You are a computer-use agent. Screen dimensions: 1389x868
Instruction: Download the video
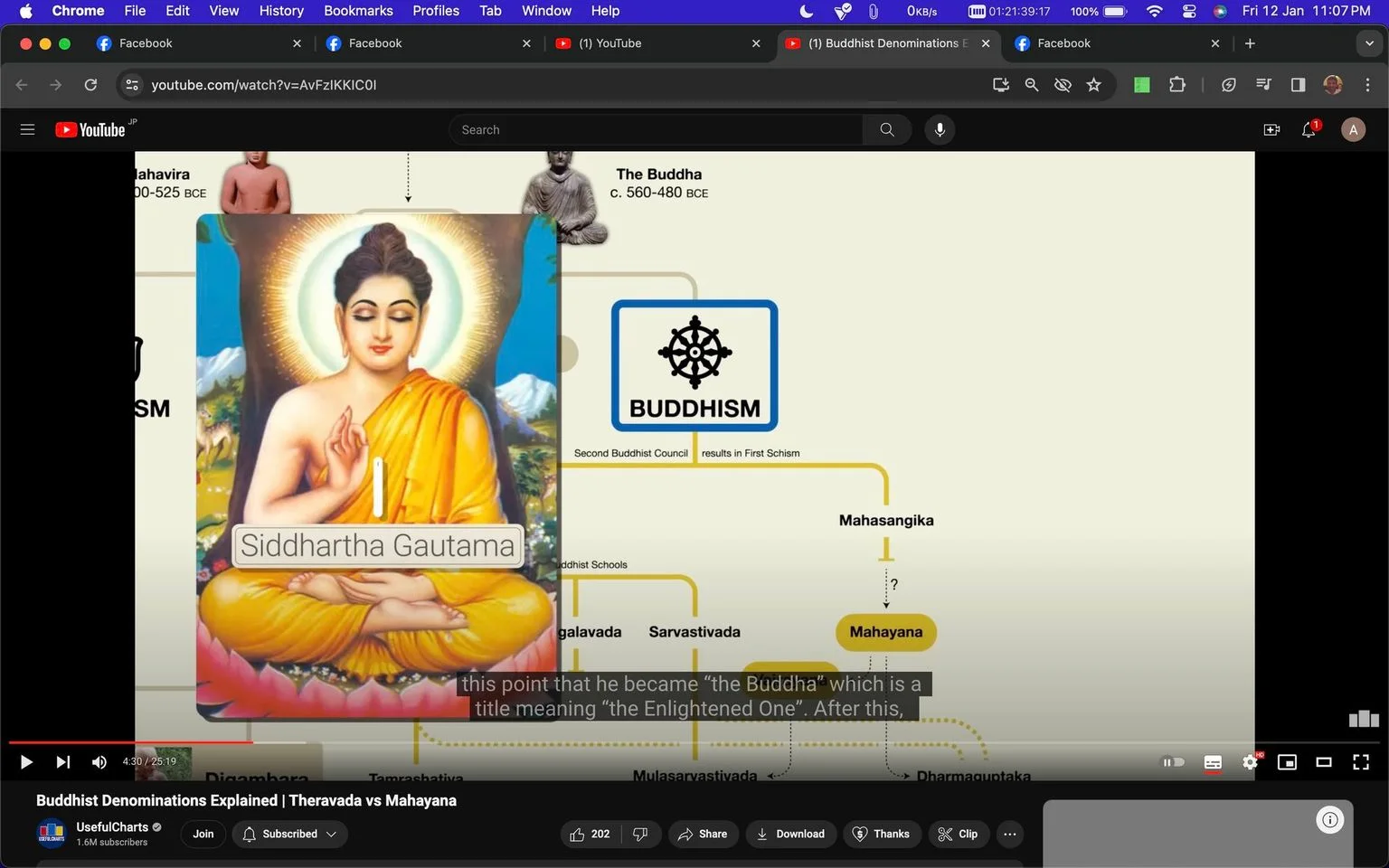[790, 834]
